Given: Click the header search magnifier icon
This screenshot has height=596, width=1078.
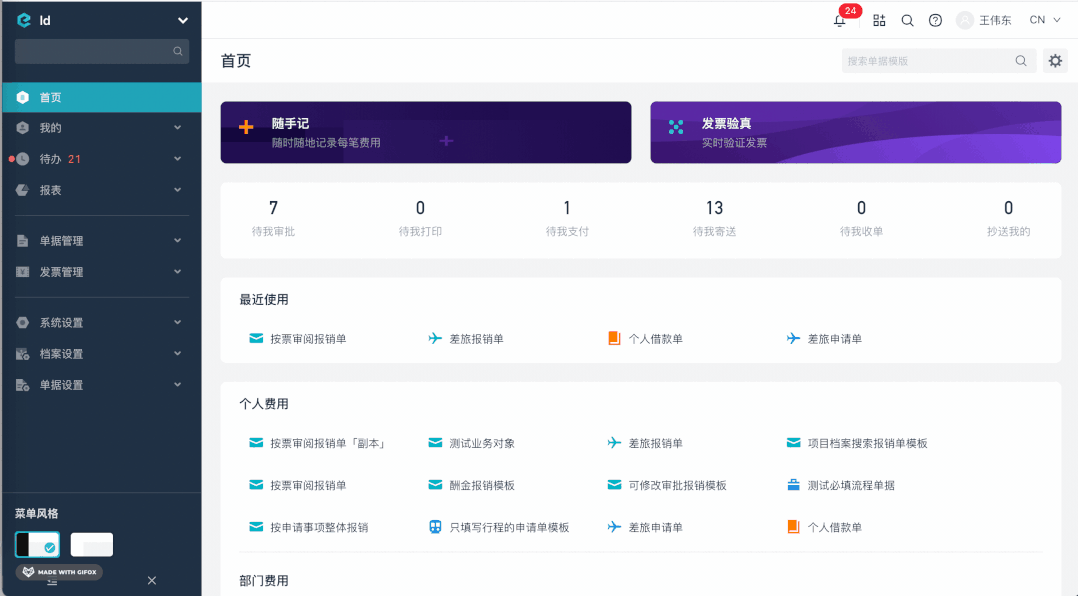Looking at the screenshot, I should pos(908,21).
